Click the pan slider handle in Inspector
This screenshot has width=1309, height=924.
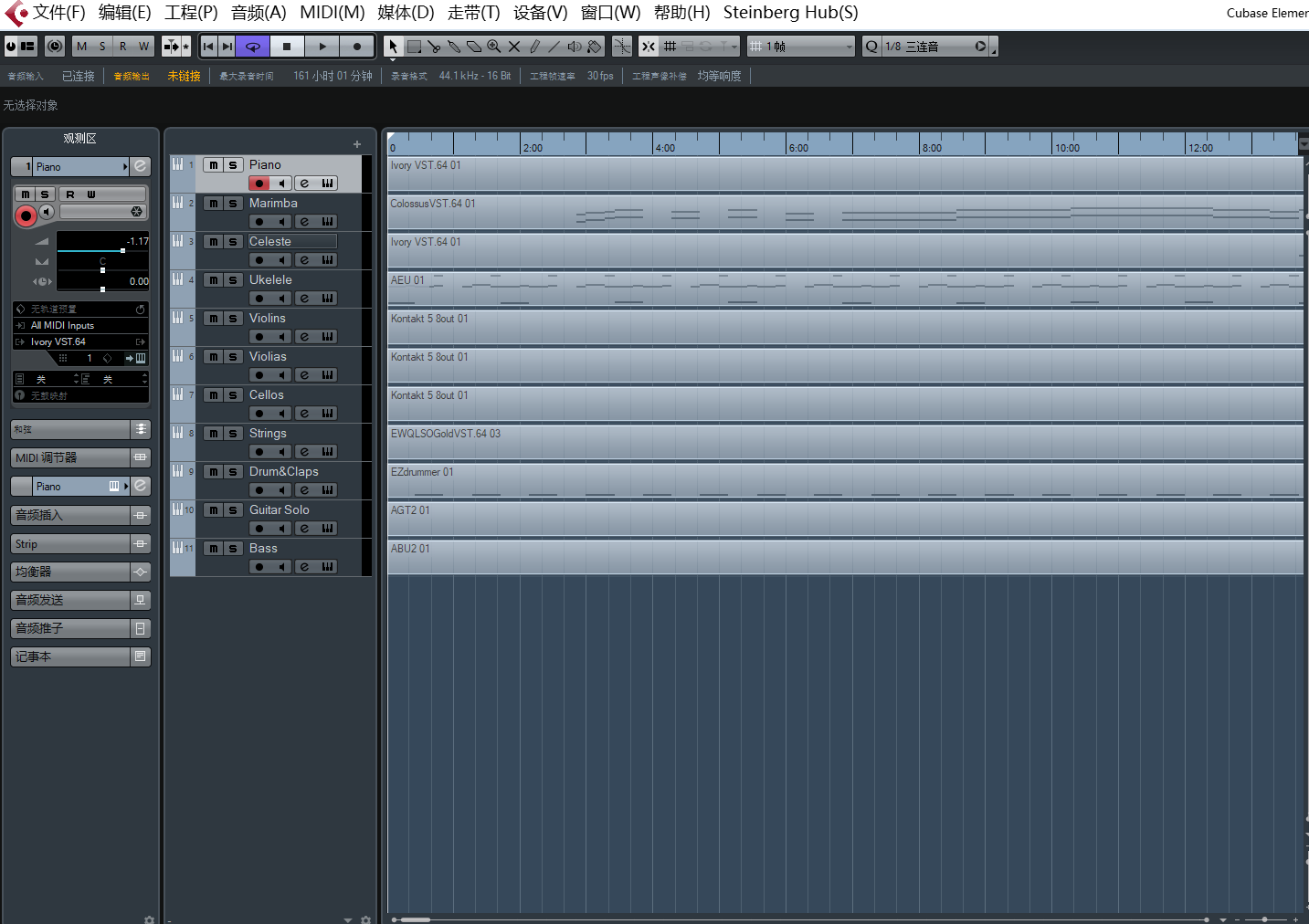102,270
